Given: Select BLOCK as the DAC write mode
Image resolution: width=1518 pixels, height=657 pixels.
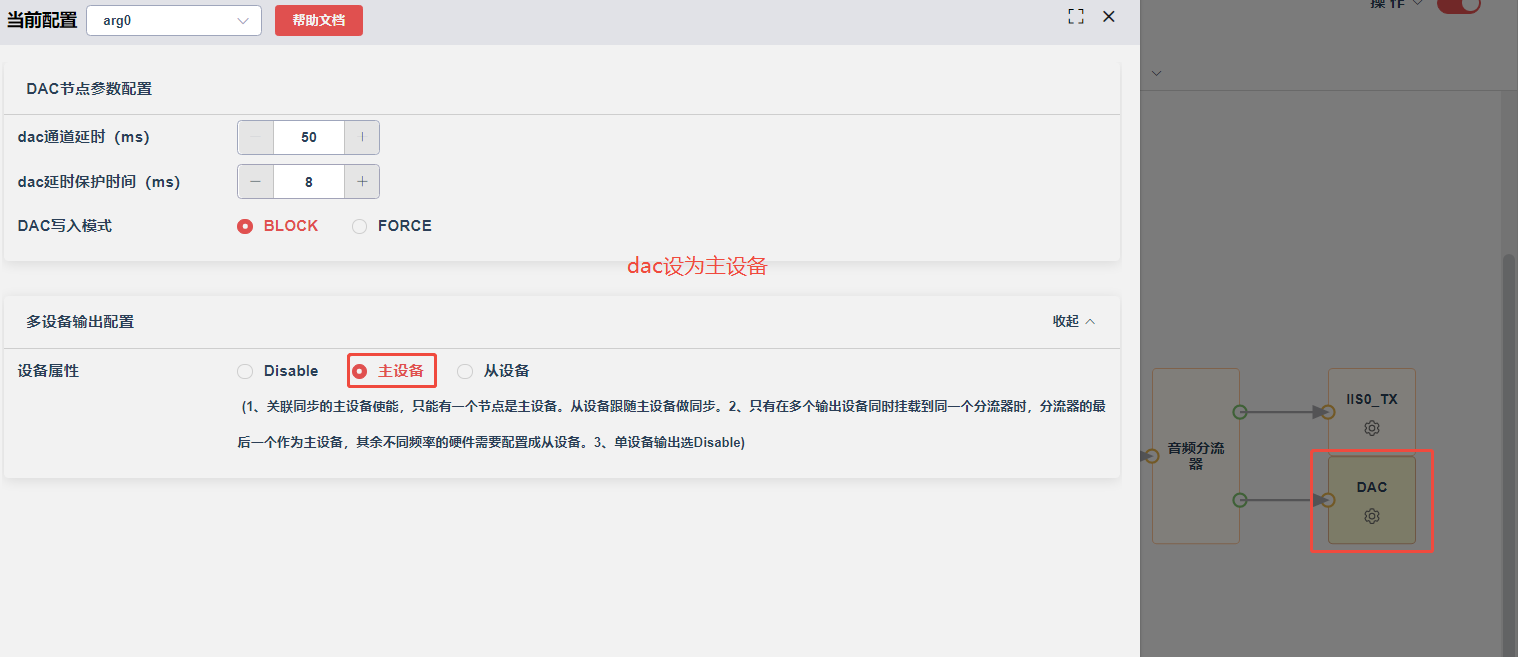Looking at the screenshot, I should (278, 226).
